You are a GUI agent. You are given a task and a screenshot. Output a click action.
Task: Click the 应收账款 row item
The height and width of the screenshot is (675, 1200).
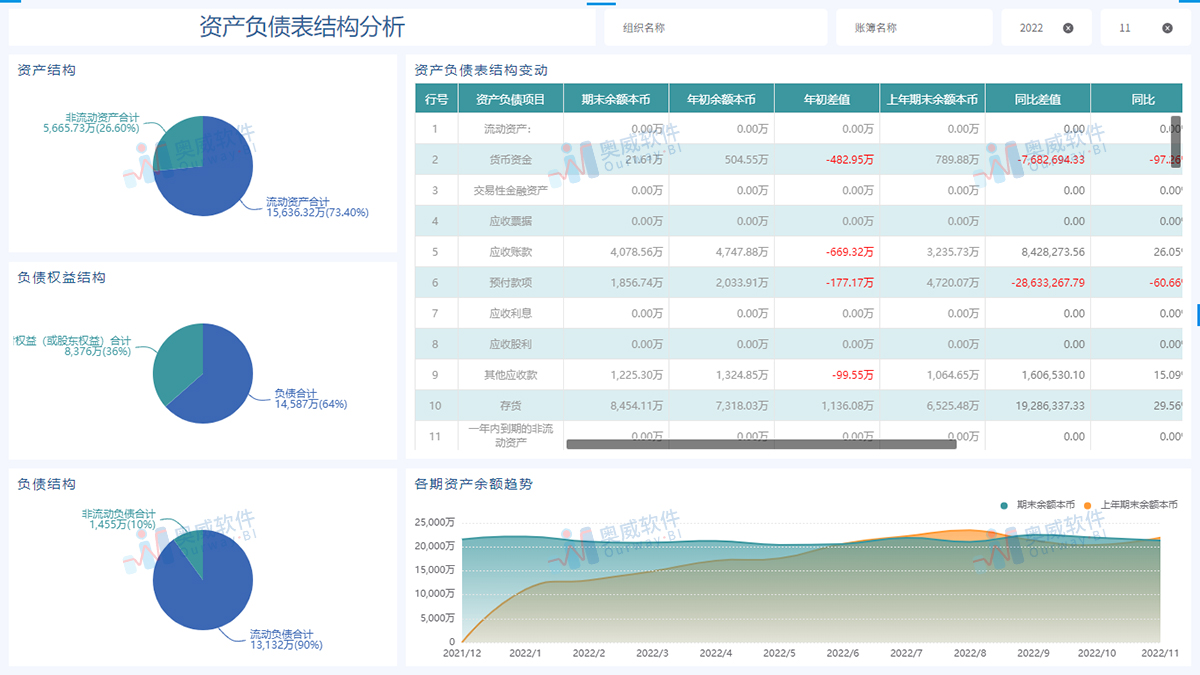tap(510, 252)
